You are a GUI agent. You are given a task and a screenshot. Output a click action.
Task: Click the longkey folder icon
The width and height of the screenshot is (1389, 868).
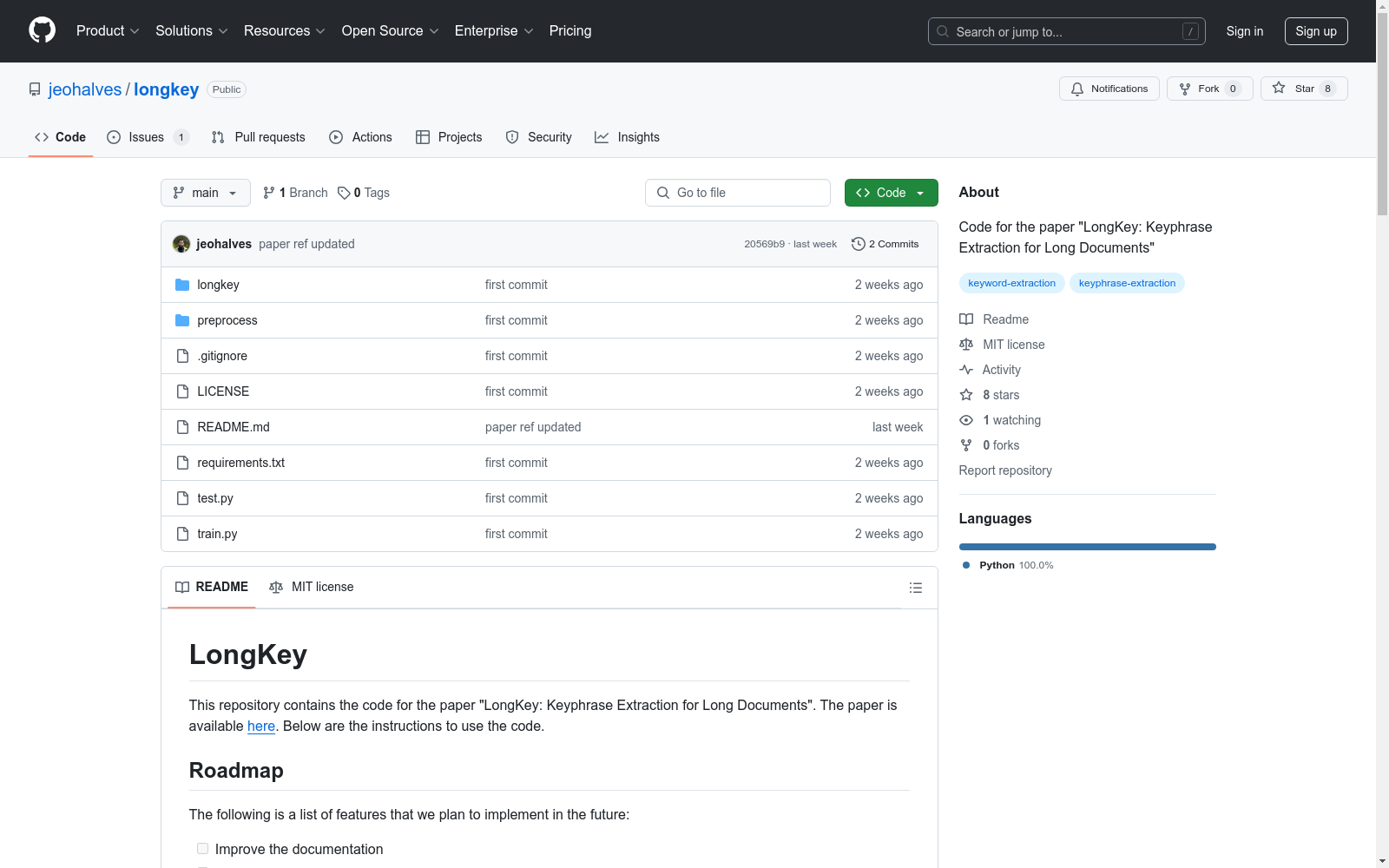[182, 285]
